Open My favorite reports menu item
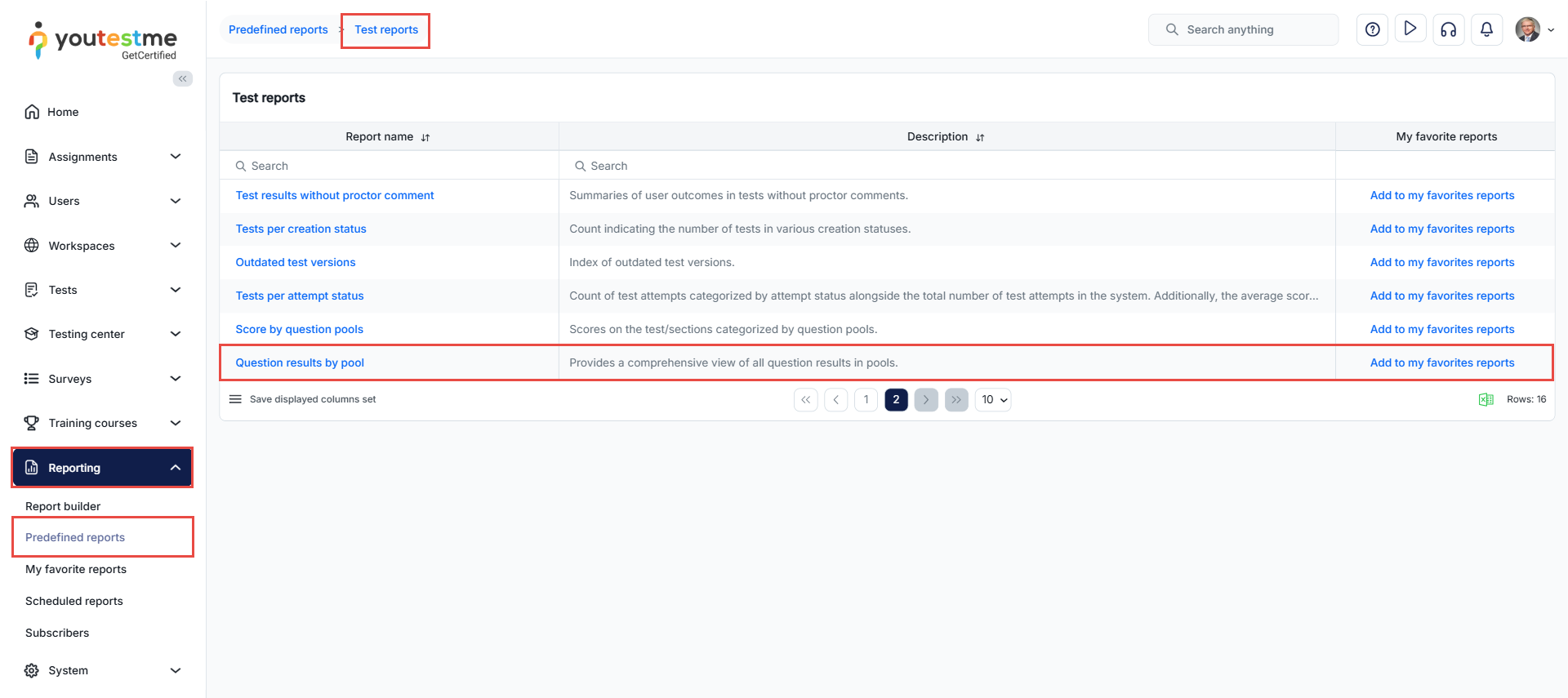Image resolution: width=1568 pixels, height=698 pixels. (76, 569)
